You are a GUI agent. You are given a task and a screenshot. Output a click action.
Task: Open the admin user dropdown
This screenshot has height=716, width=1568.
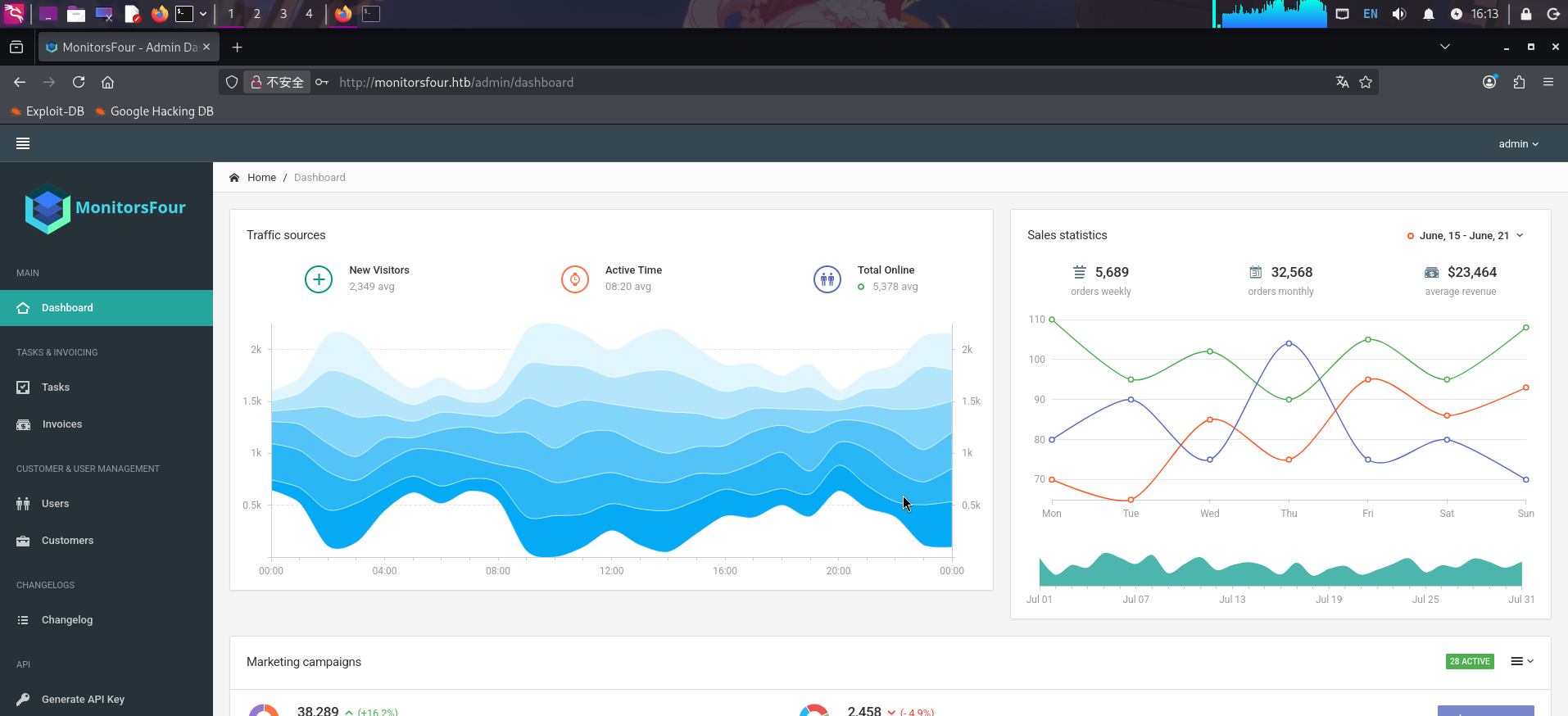(1519, 144)
